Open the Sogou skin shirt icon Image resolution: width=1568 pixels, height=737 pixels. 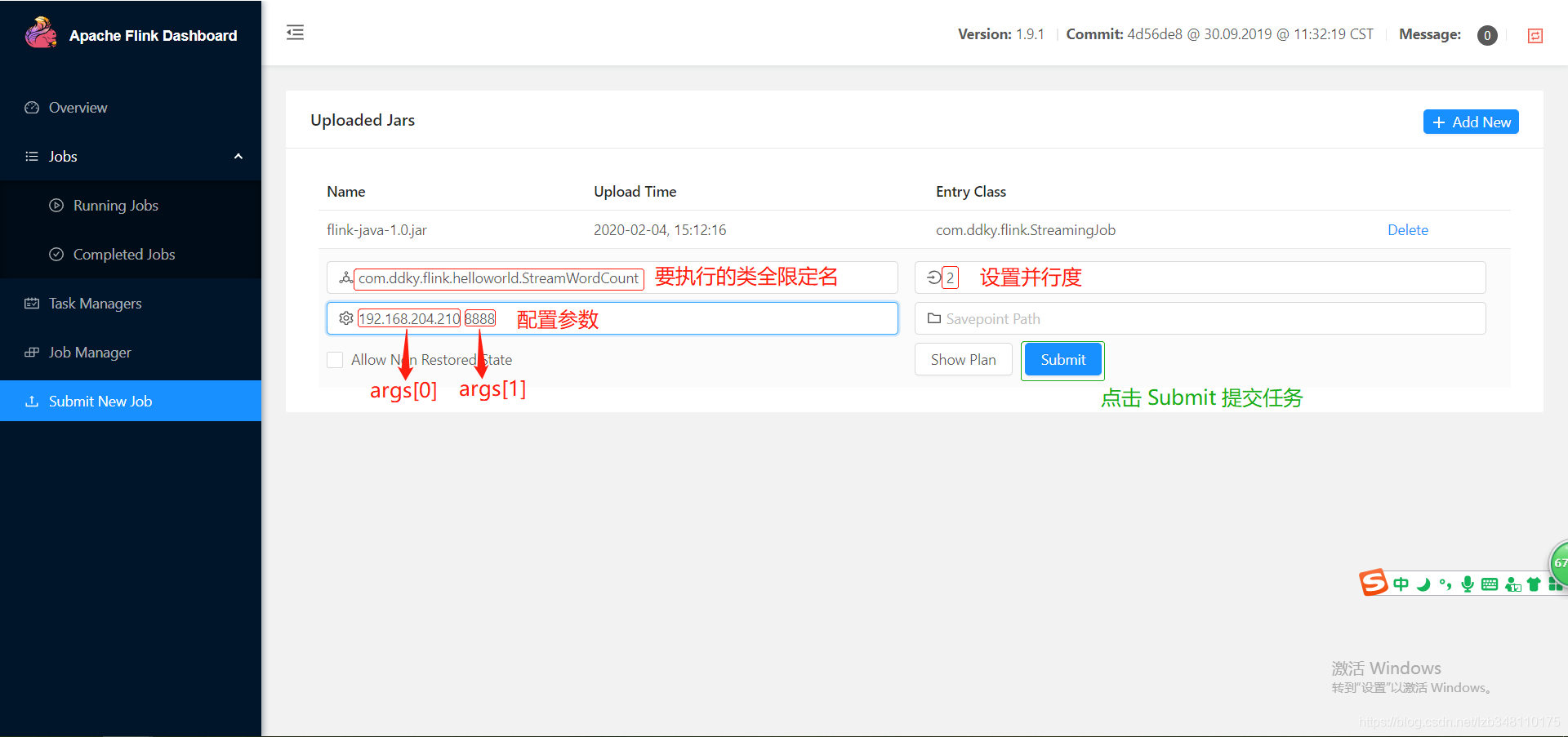click(1534, 584)
